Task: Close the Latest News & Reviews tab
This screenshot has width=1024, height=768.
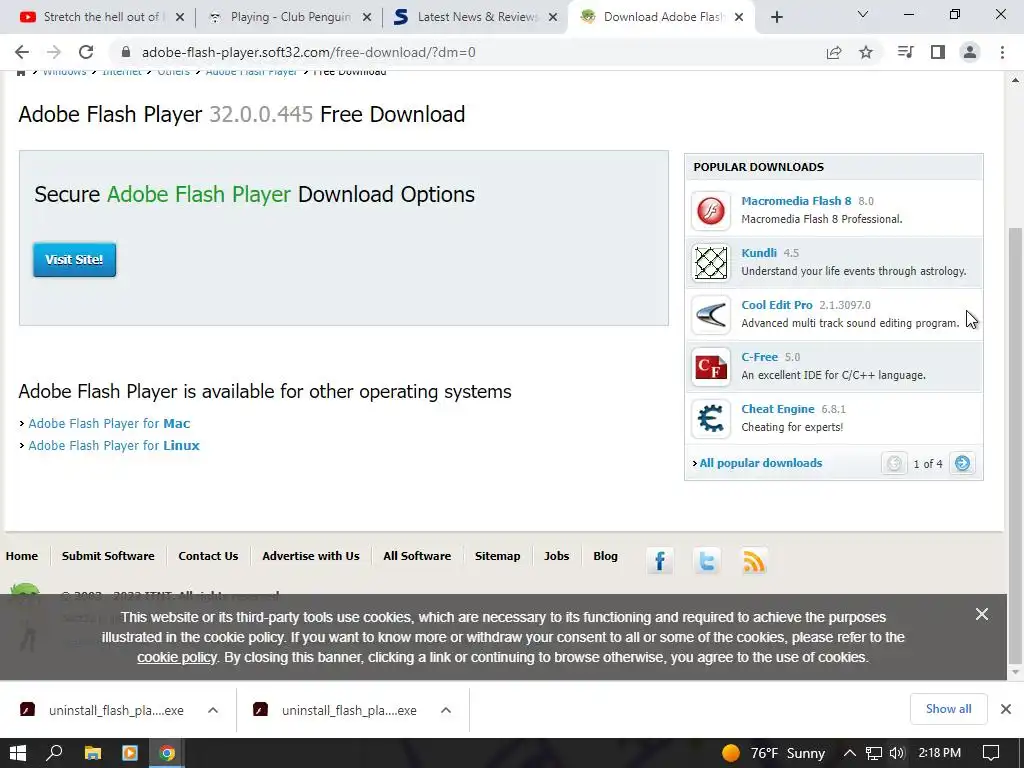Action: click(553, 18)
